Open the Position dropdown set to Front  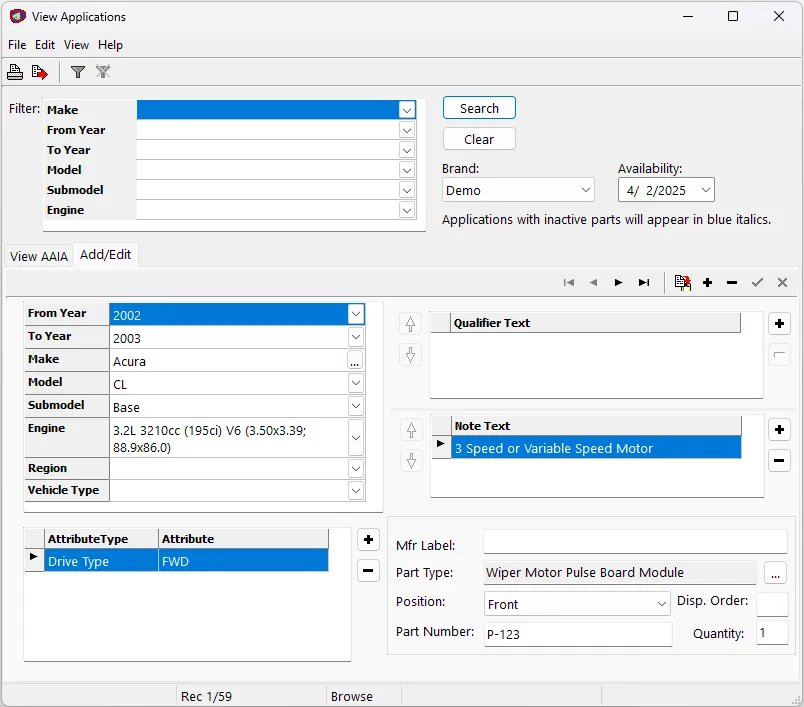661,604
